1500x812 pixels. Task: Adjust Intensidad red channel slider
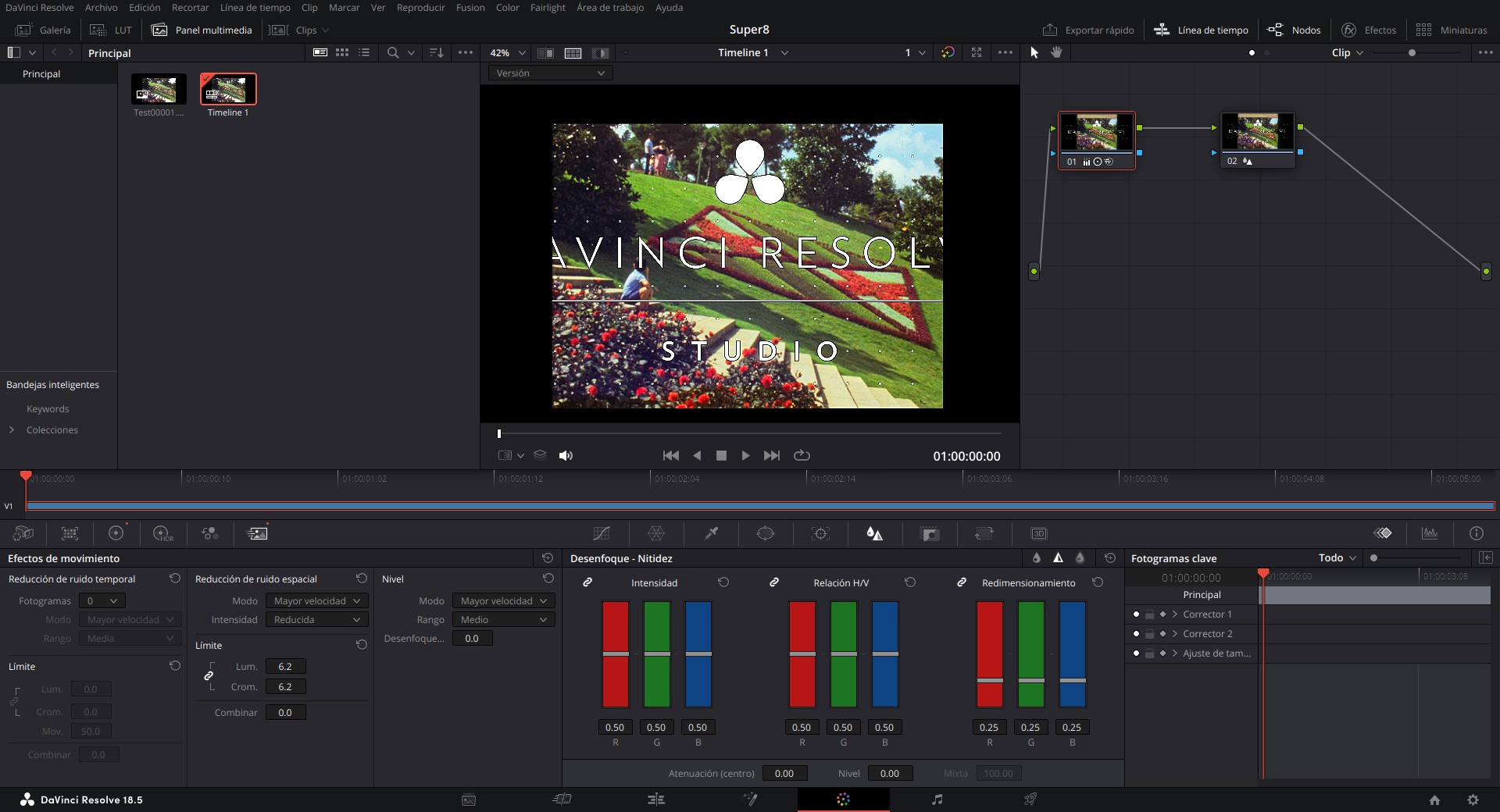[616, 654]
